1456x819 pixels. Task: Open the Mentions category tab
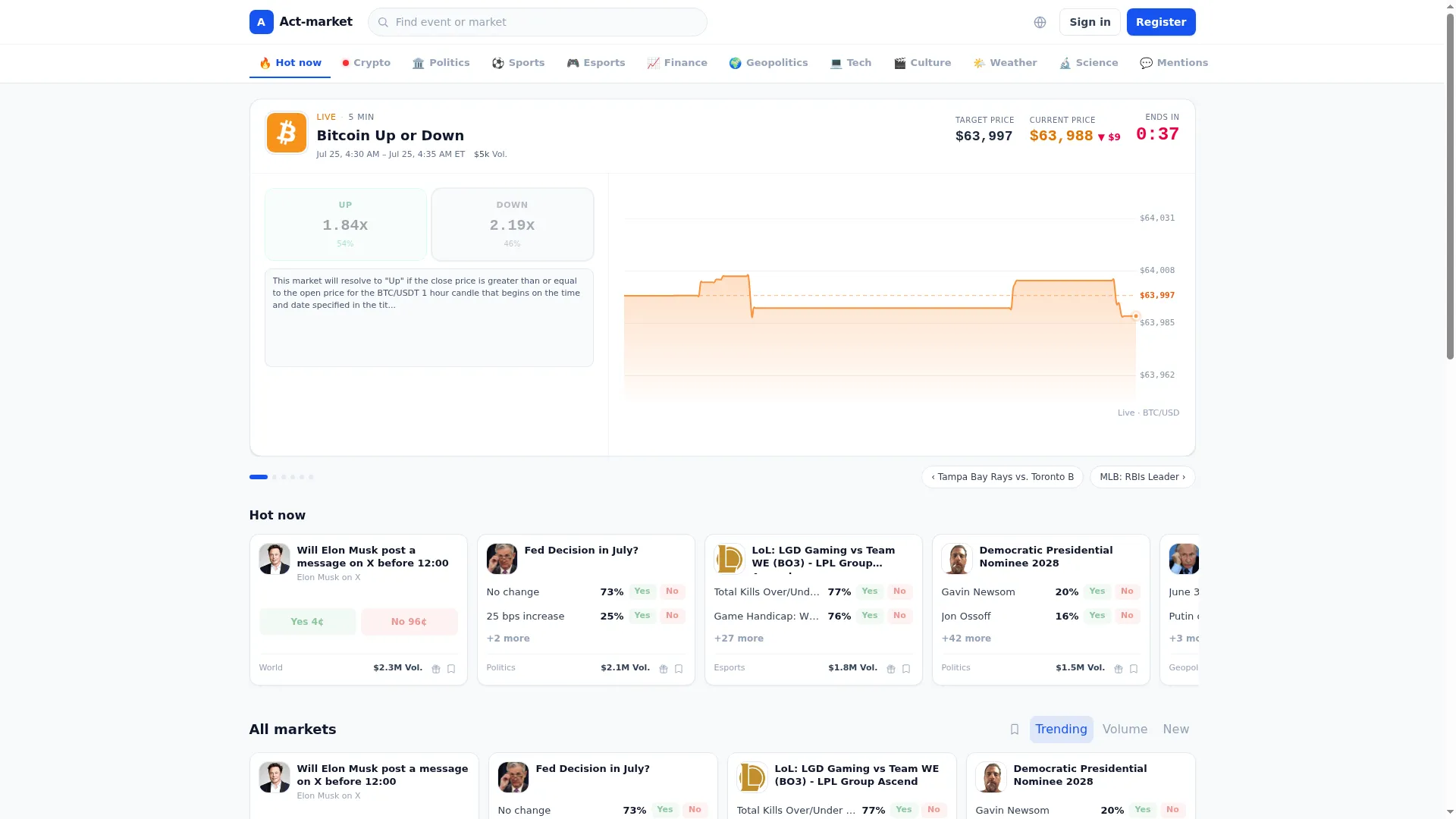coord(1174,63)
